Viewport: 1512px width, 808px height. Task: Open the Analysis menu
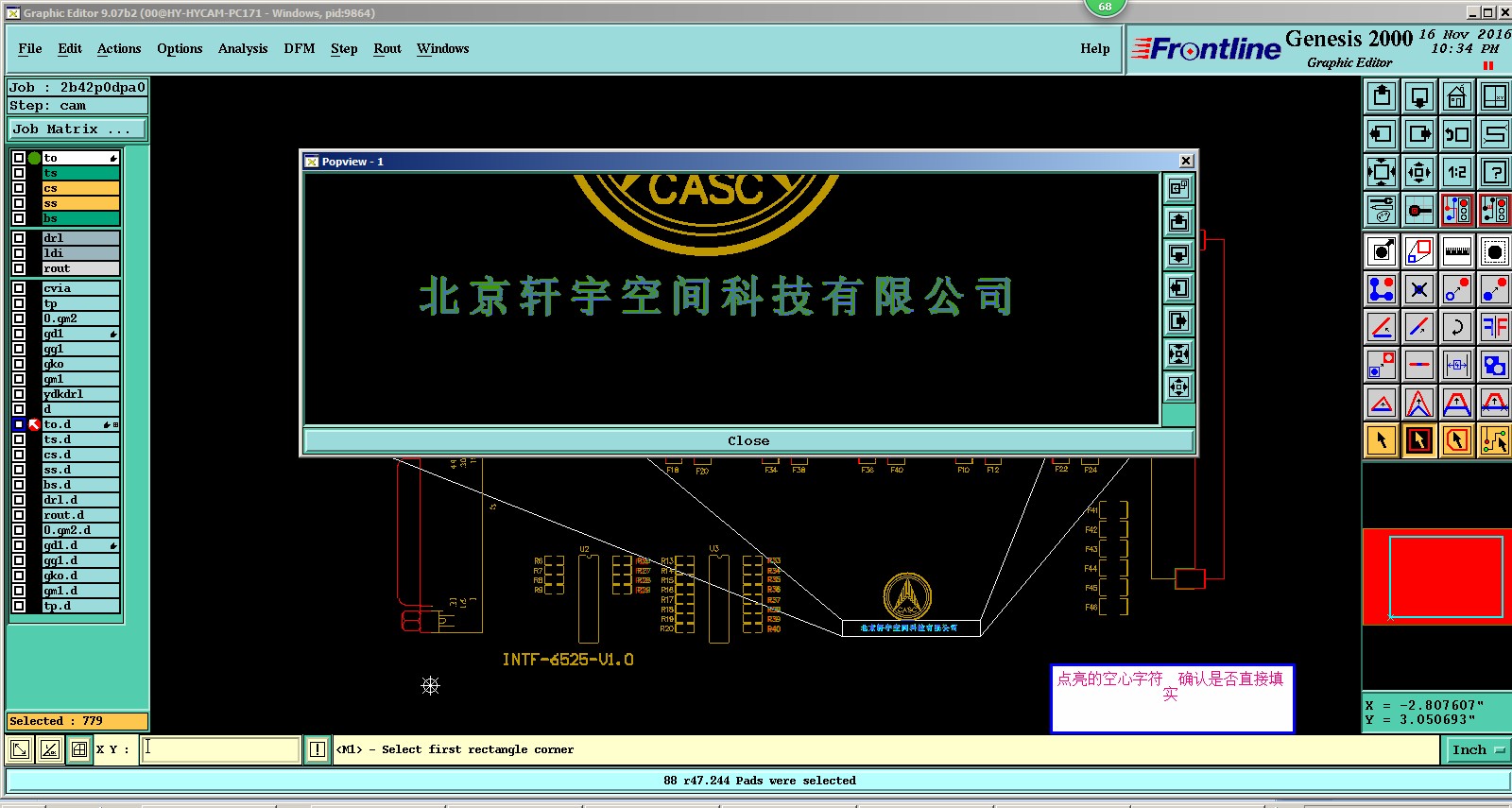click(243, 48)
